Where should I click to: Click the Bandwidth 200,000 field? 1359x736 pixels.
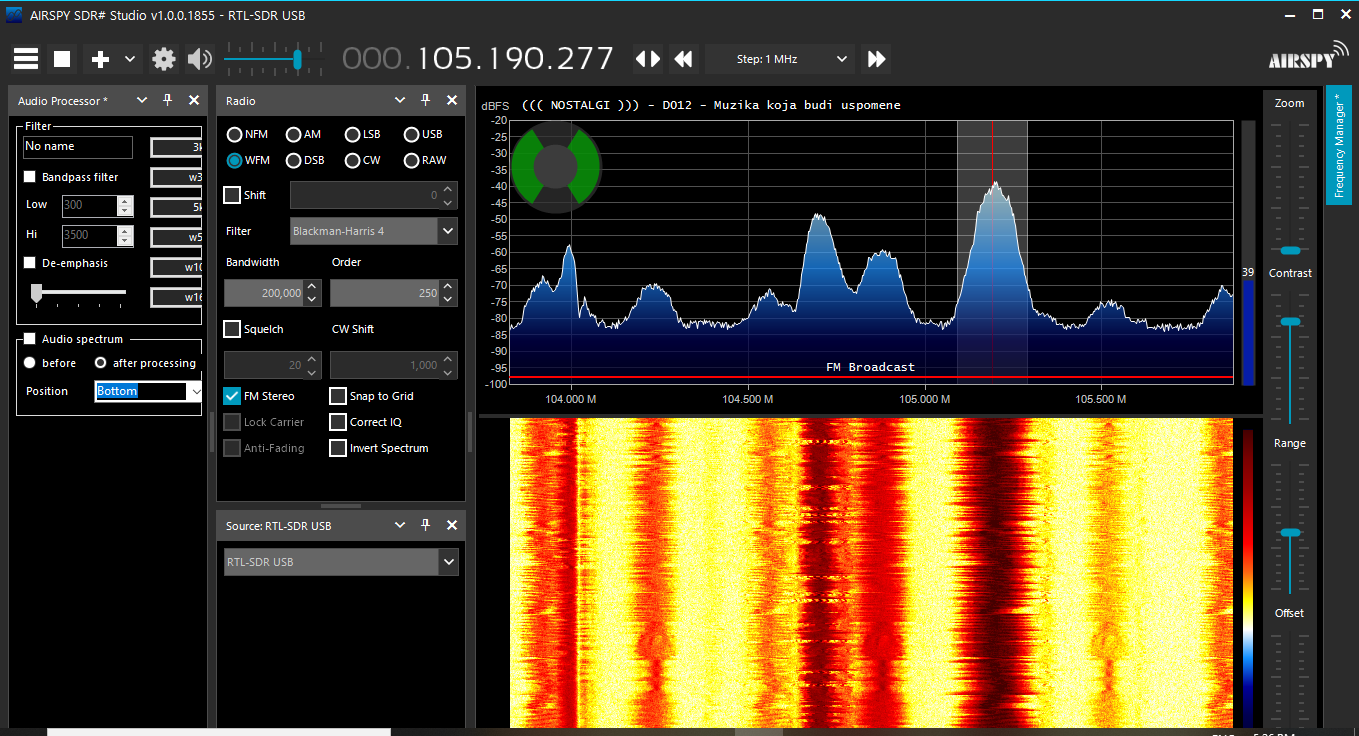(x=264, y=293)
